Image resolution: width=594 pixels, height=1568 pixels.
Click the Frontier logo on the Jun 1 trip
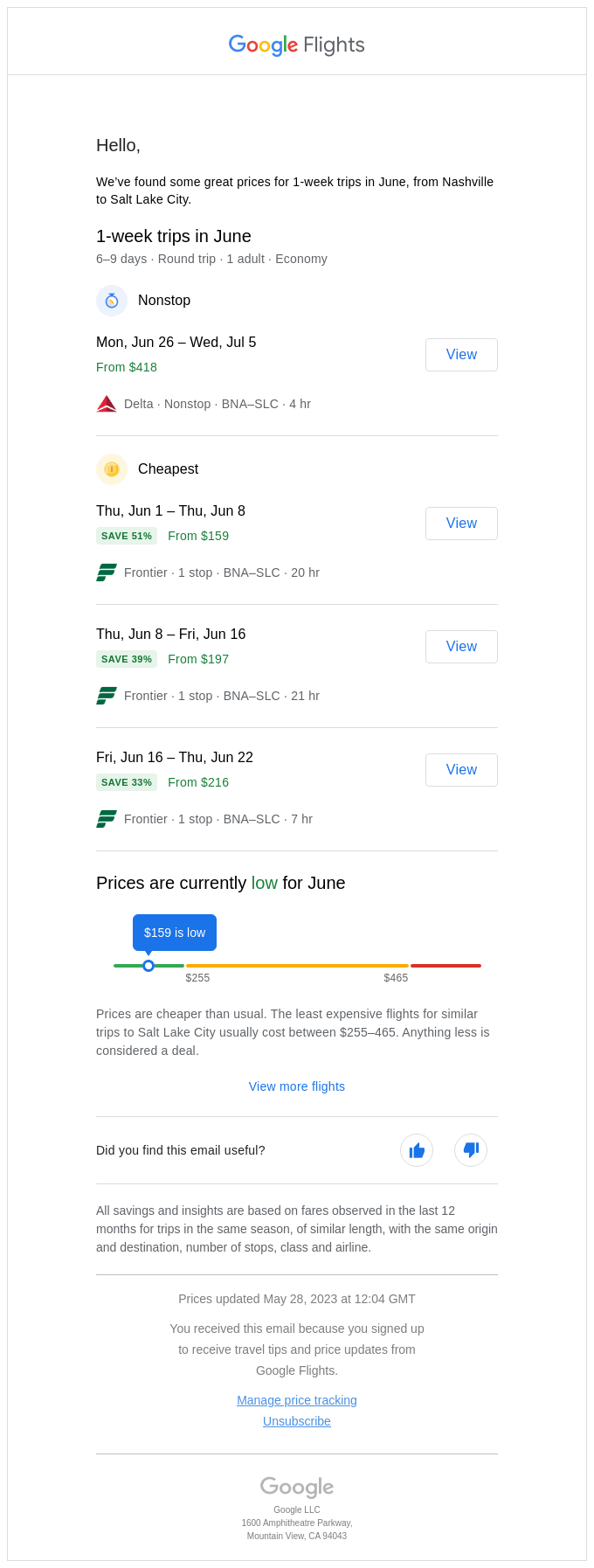[106, 572]
